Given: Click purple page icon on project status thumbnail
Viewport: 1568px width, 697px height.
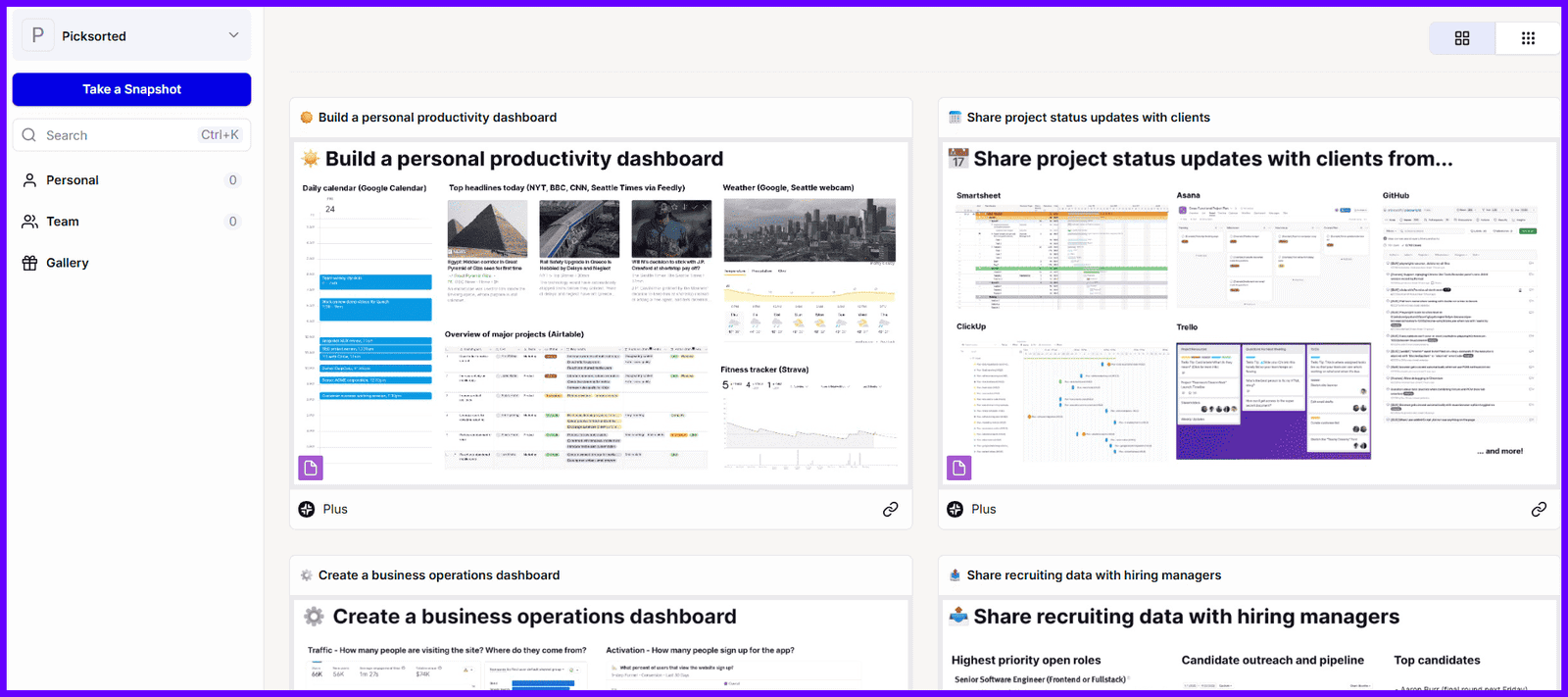Looking at the screenshot, I should [x=959, y=468].
